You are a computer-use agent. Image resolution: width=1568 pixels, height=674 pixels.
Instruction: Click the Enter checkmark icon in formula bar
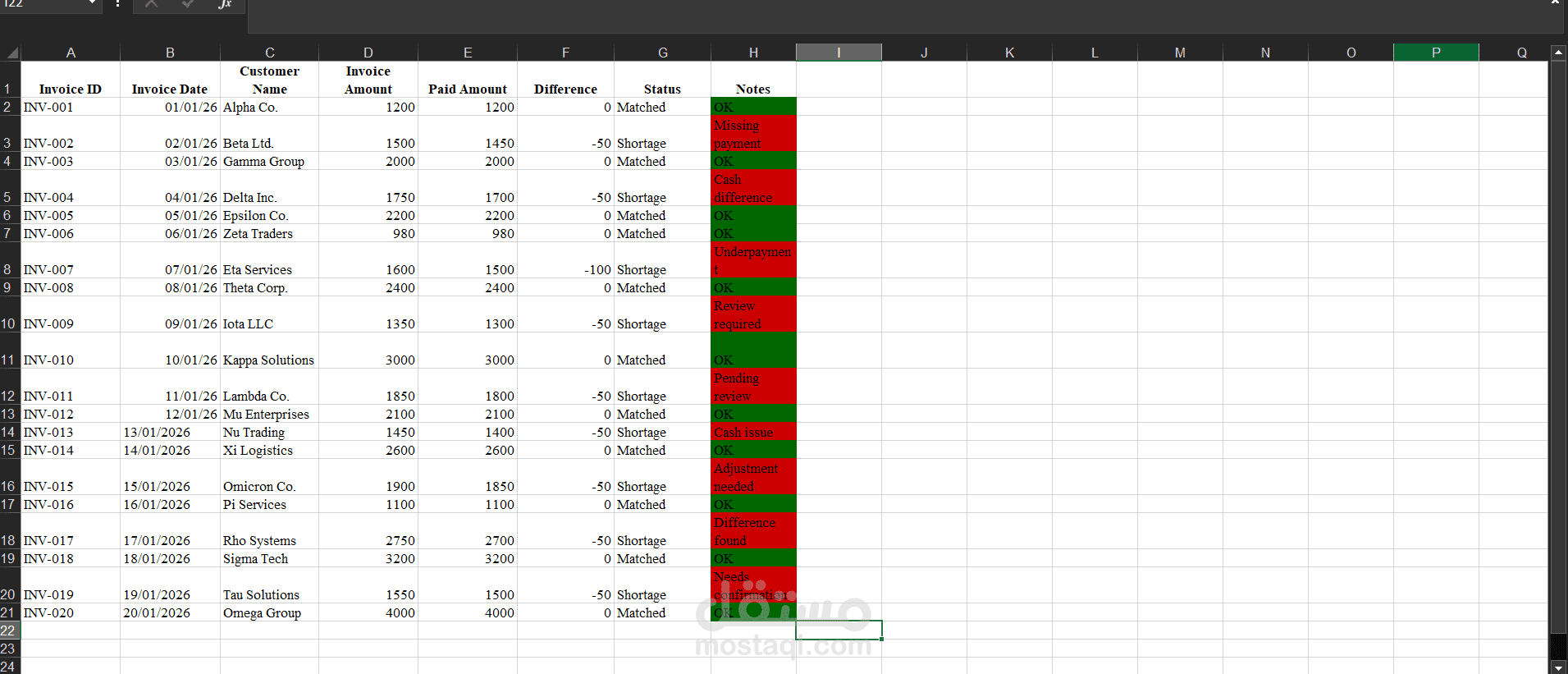[x=188, y=4]
